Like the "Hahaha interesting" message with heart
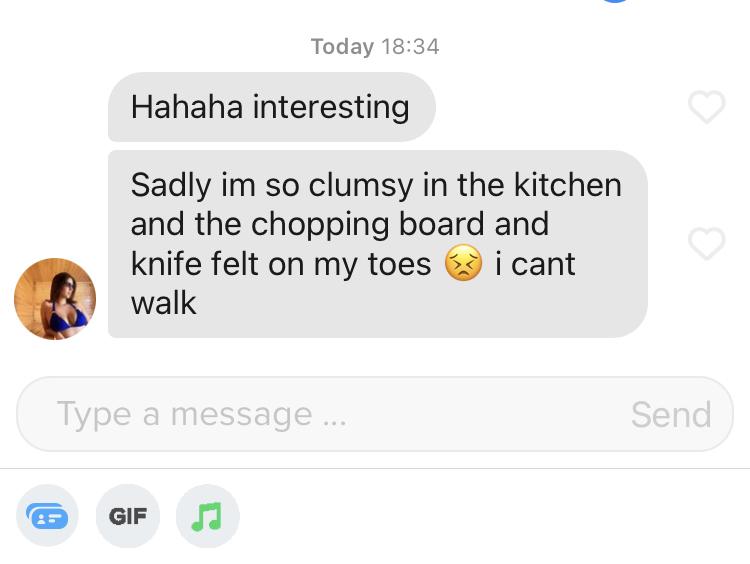This screenshot has height=564, width=750. (x=706, y=107)
